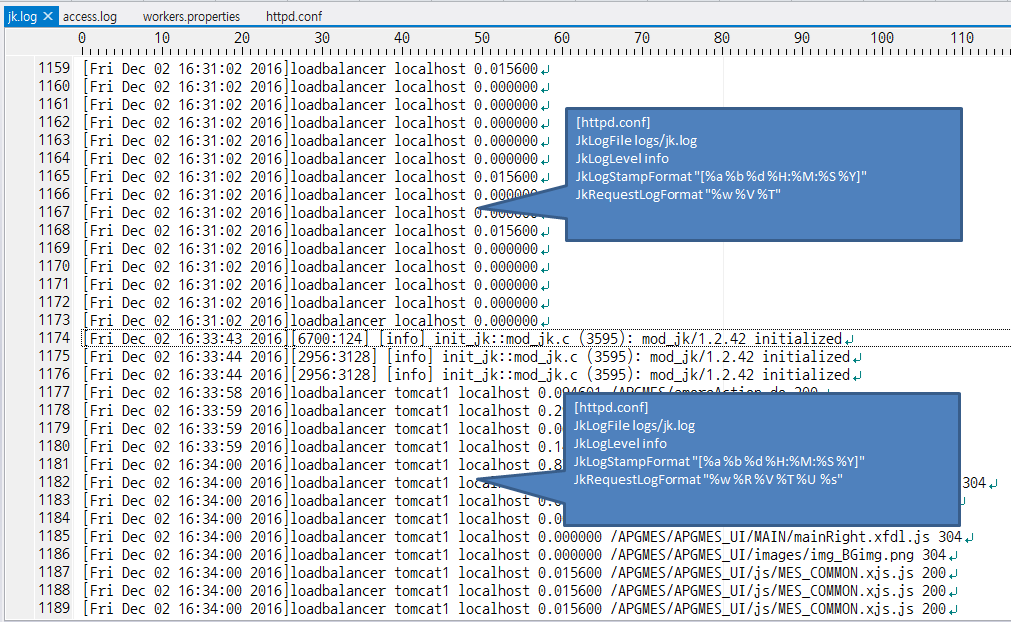Click line number 1189 in the gutter
This screenshot has width=1011, height=622.
pos(54,609)
